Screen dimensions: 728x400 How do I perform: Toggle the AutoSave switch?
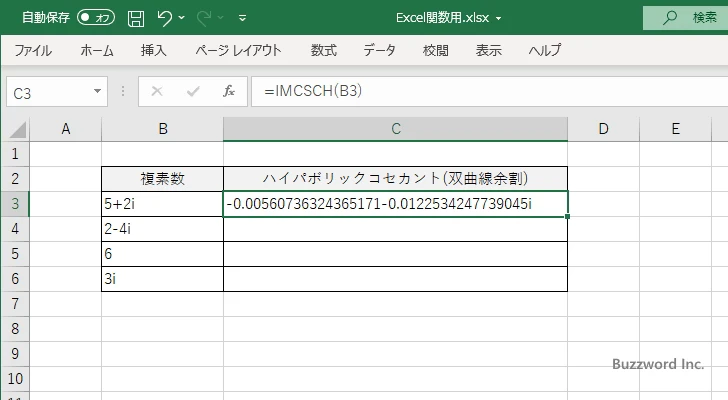click(x=96, y=18)
